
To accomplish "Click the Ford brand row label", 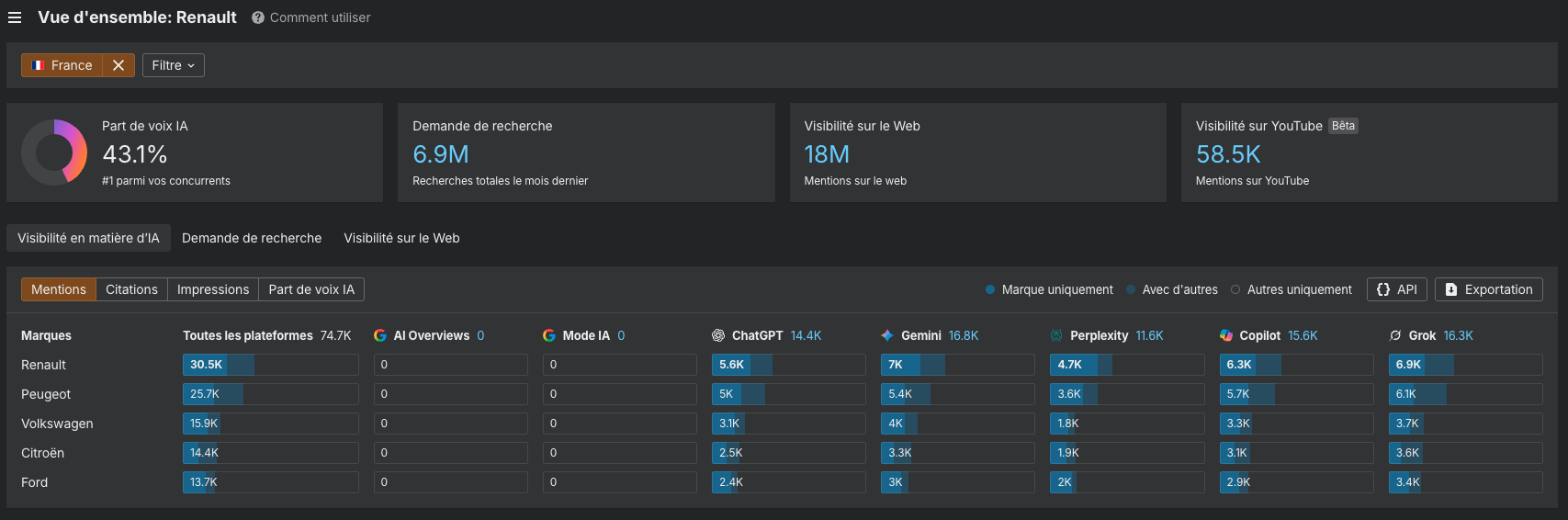I will pos(34,482).
